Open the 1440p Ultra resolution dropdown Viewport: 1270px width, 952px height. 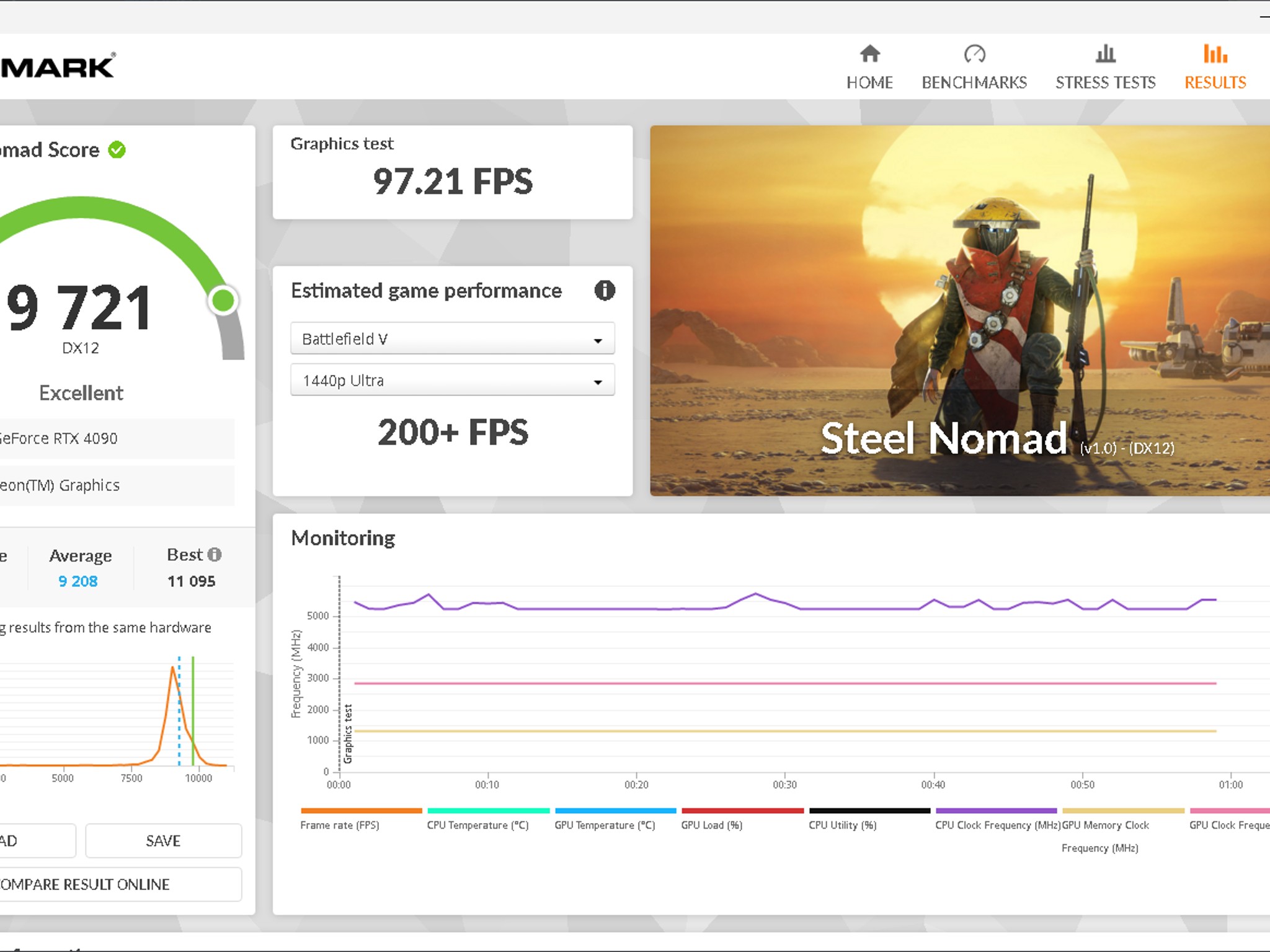453,380
